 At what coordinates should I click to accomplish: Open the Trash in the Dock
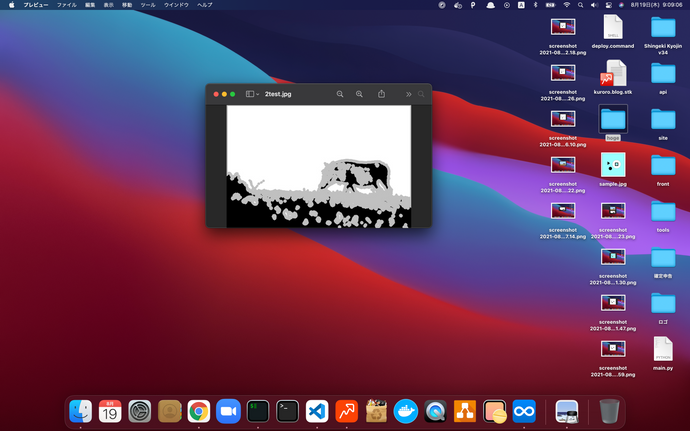609,411
